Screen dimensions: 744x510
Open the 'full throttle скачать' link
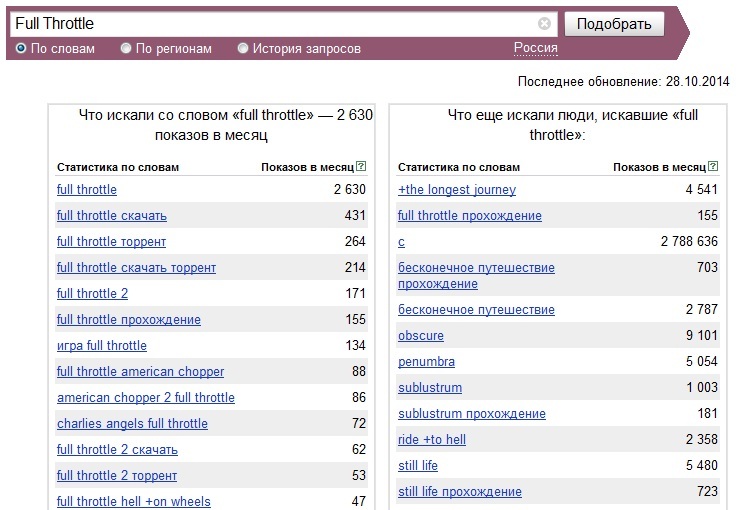(112, 216)
